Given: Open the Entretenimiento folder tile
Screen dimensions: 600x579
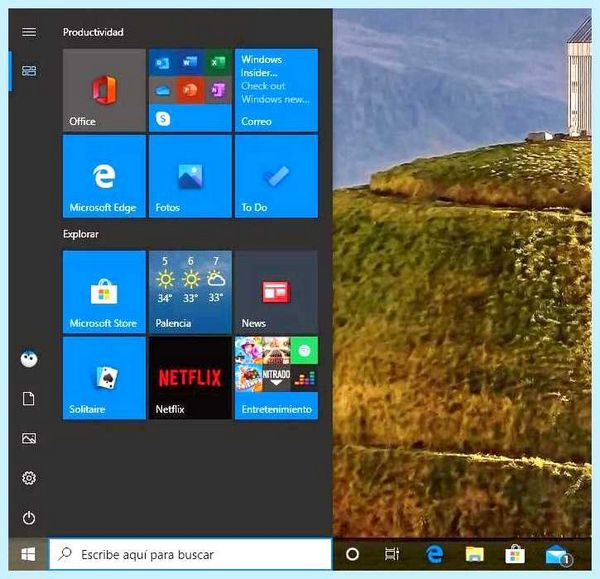Looking at the screenshot, I should [x=276, y=378].
